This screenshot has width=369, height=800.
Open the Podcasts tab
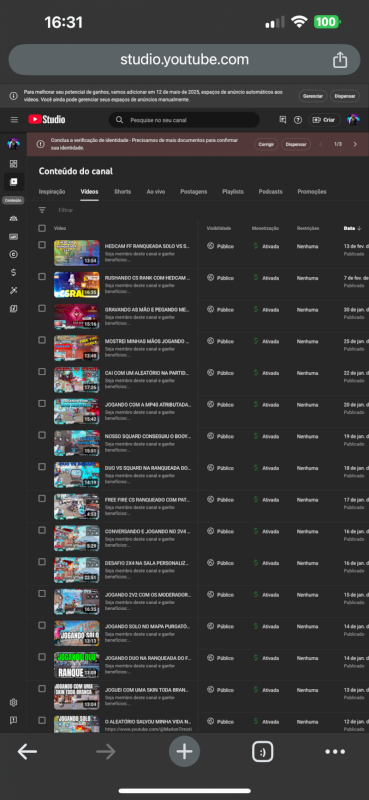point(270,192)
